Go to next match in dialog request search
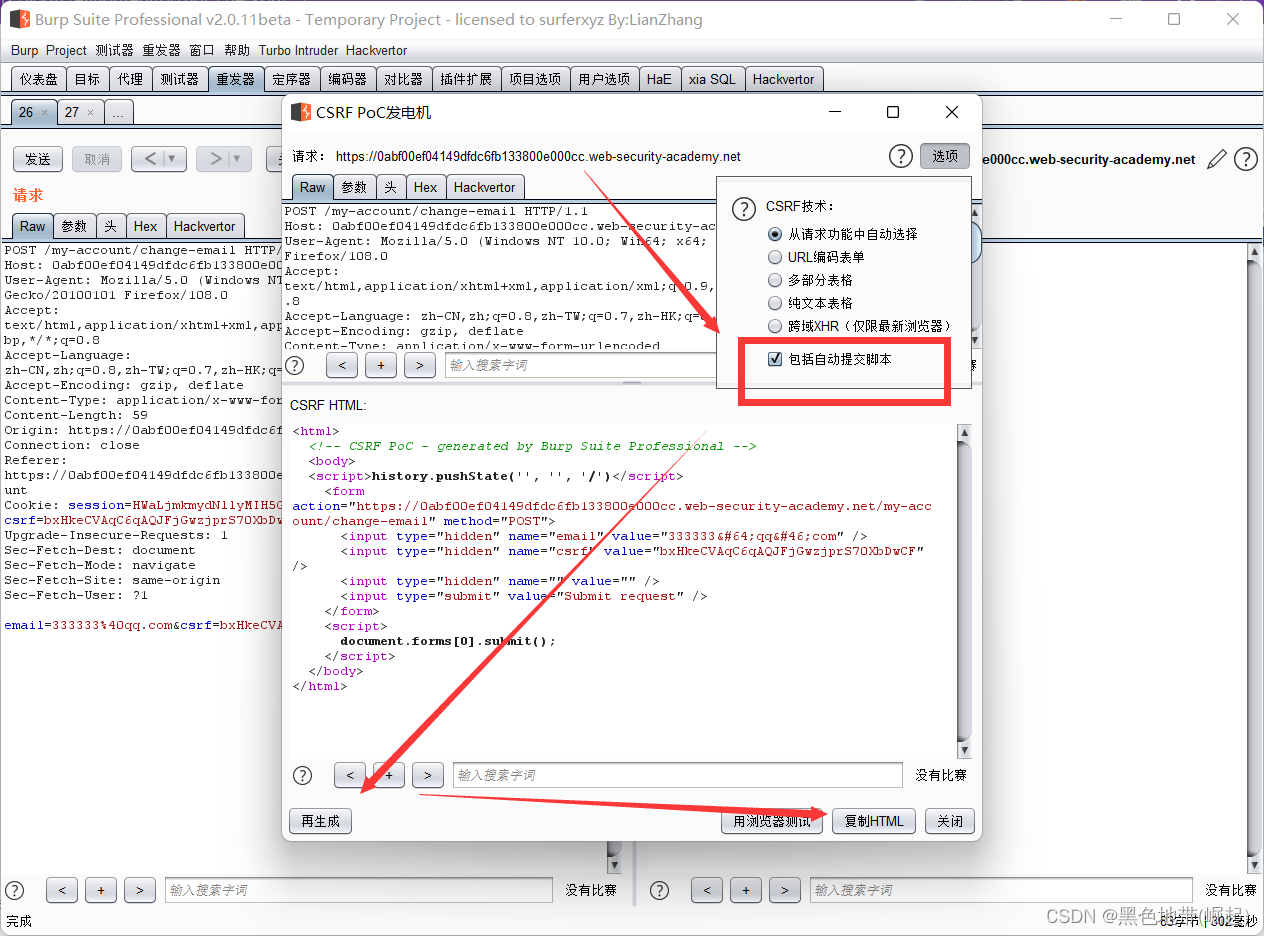Image resolution: width=1264 pixels, height=936 pixels. click(x=420, y=365)
